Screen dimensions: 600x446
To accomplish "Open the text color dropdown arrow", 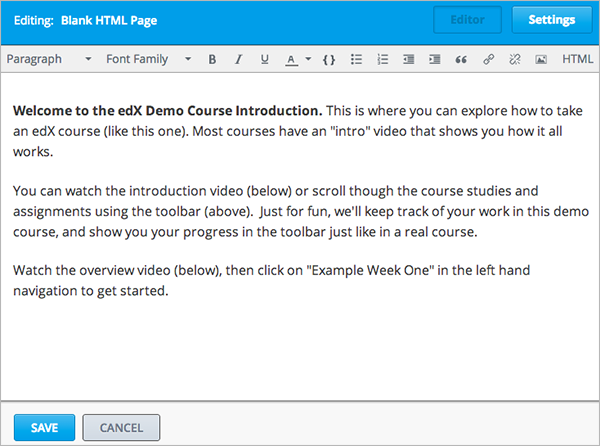I will pyautogui.click(x=308, y=59).
